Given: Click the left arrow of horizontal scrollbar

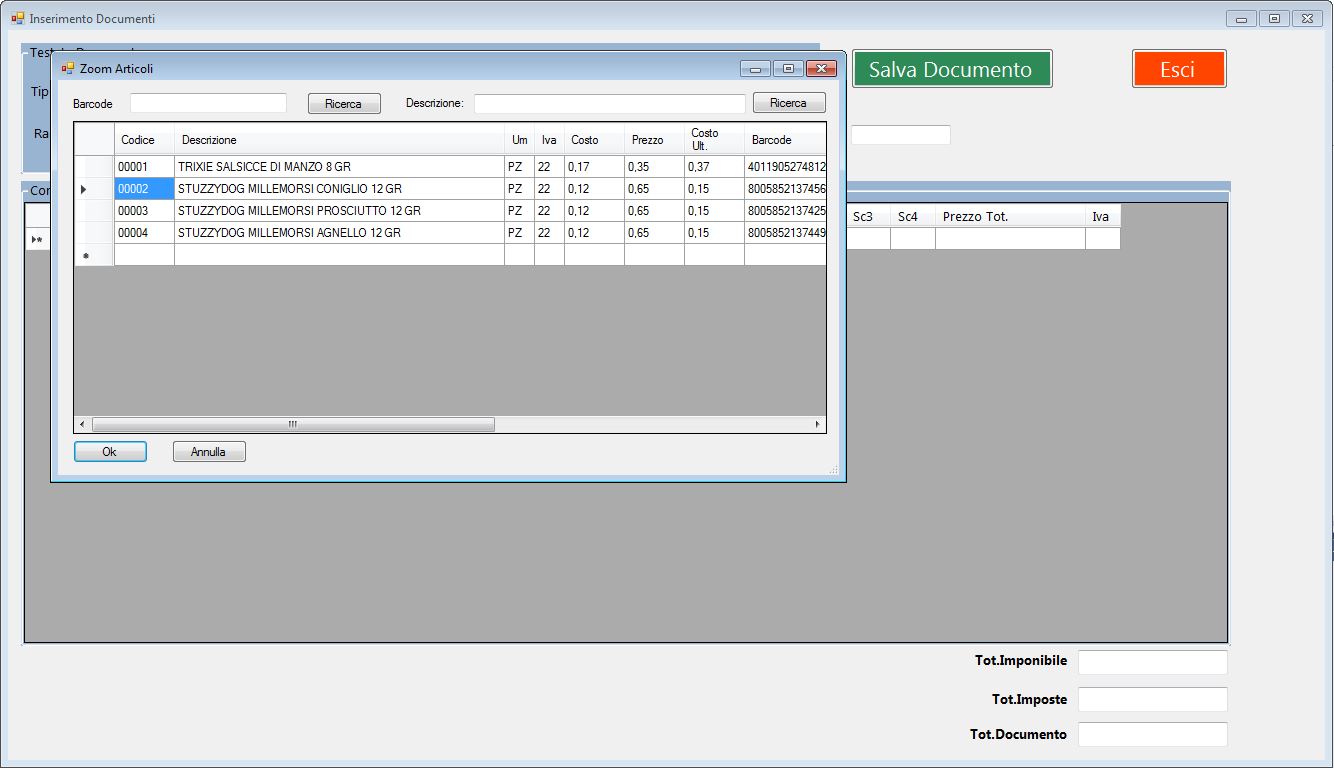Looking at the screenshot, I should click(82, 424).
